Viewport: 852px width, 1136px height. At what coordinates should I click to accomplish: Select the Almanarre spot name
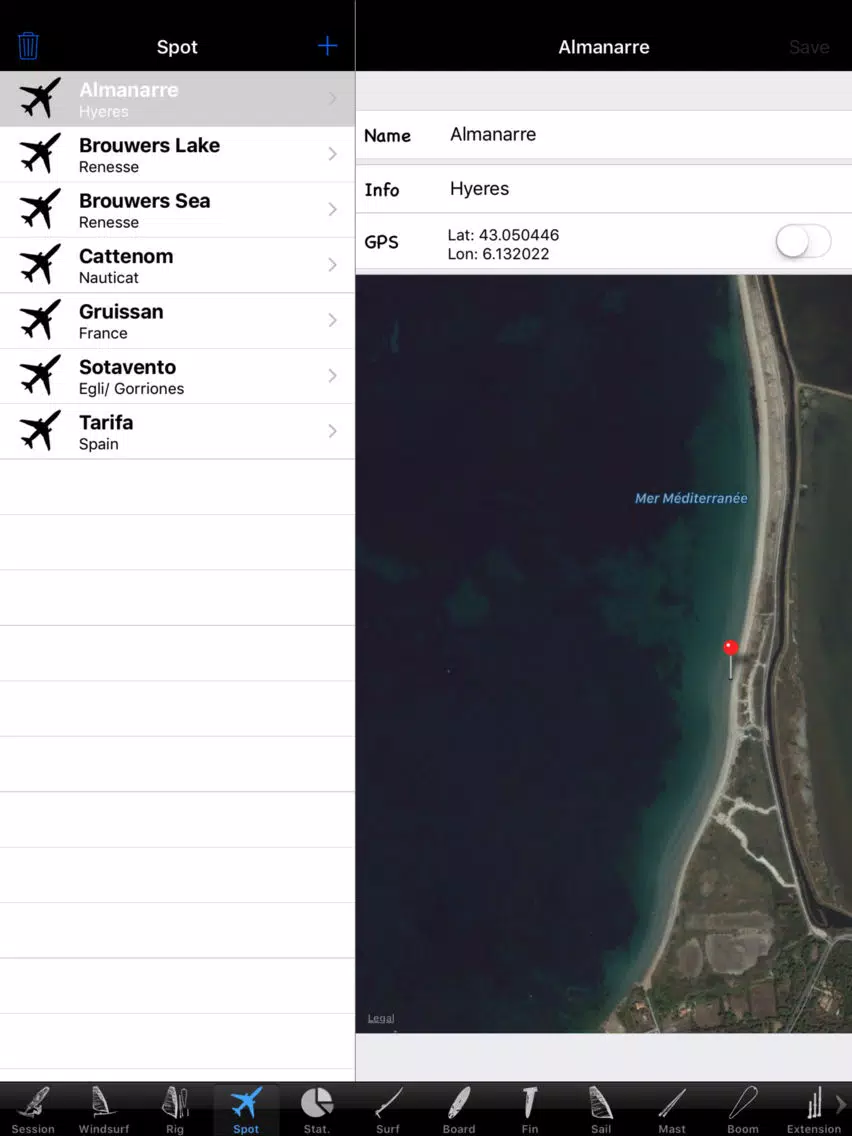pyautogui.click(x=129, y=90)
